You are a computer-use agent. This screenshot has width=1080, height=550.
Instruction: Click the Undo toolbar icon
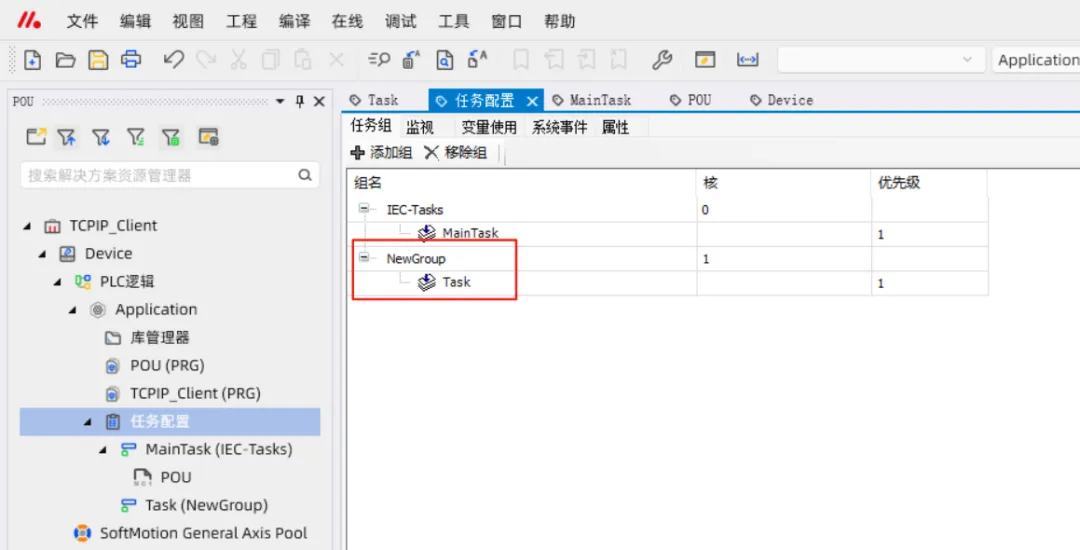[174, 60]
